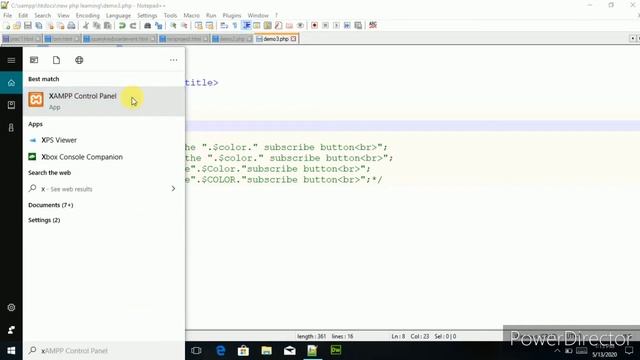Click the spell check ABC icon
This screenshot has height=360, width=640.
pos(373,25)
